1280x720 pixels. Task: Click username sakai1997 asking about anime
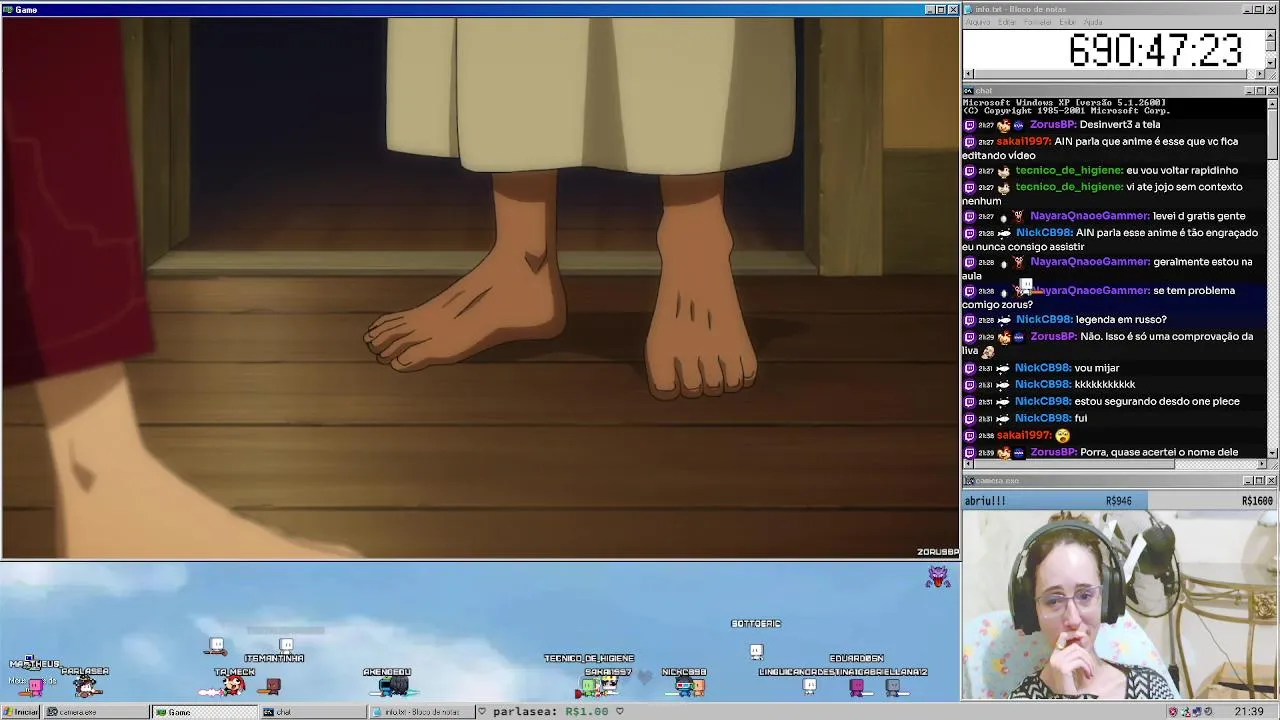(x=1023, y=142)
